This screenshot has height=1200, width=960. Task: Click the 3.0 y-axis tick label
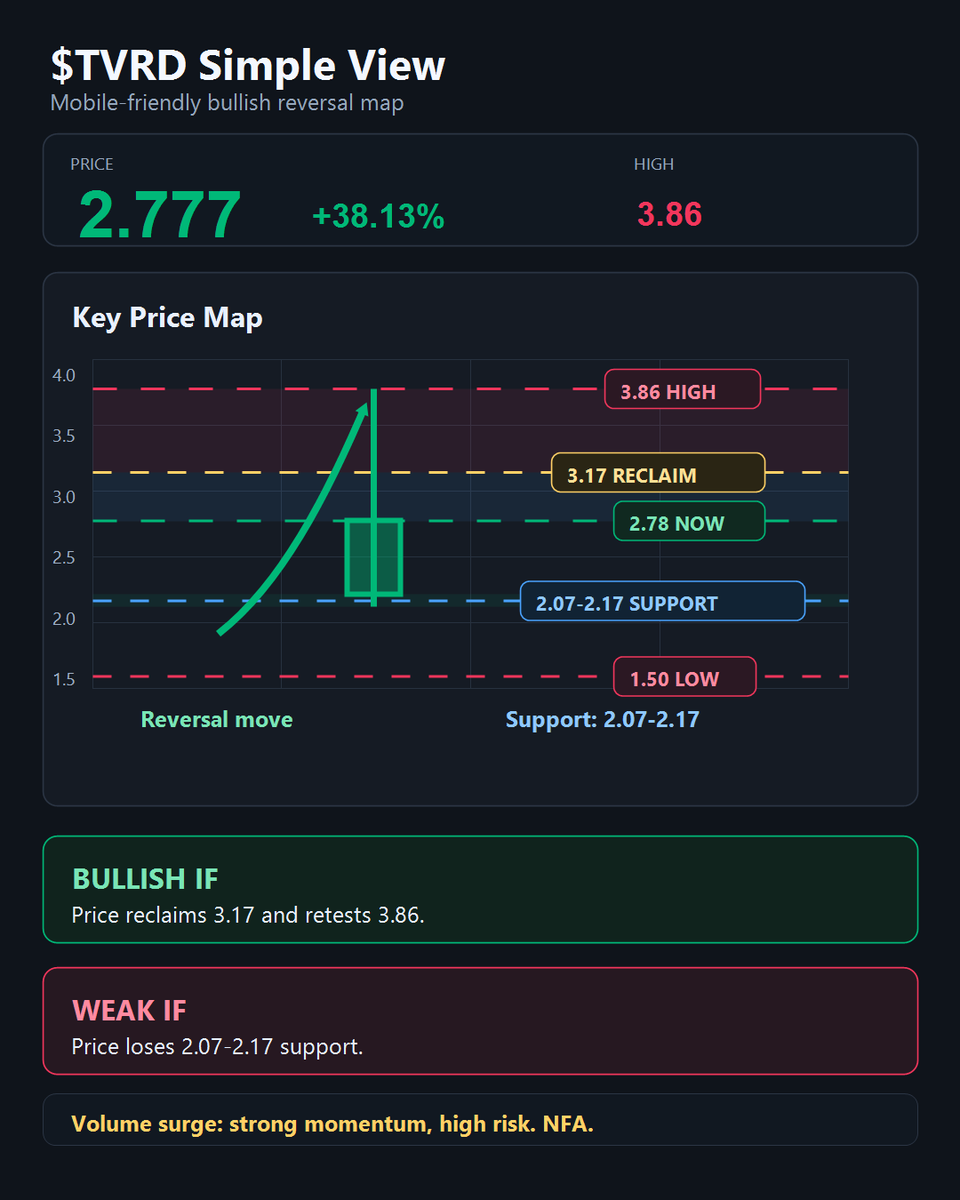tap(64, 497)
